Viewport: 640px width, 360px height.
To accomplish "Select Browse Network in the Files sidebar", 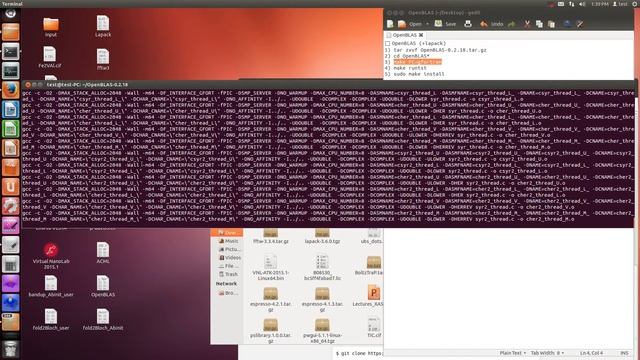I will (228, 293).
